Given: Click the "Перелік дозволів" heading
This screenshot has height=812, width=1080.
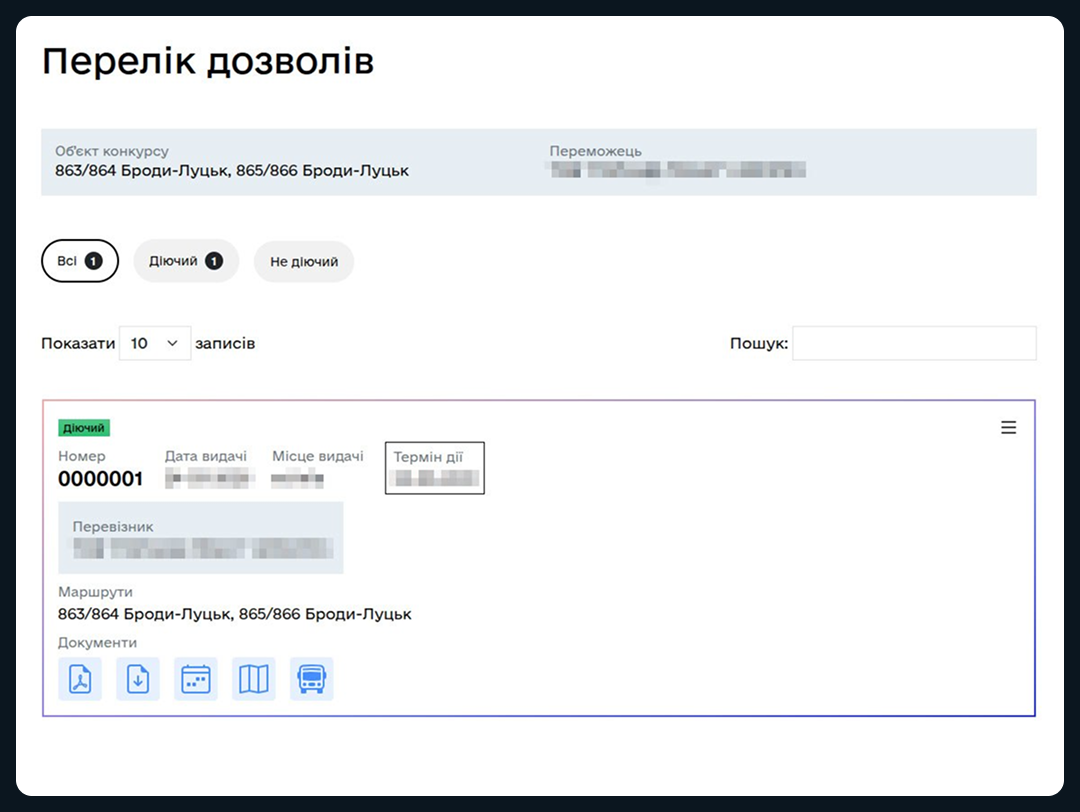Looking at the screenshot, I should coord(208,61).
